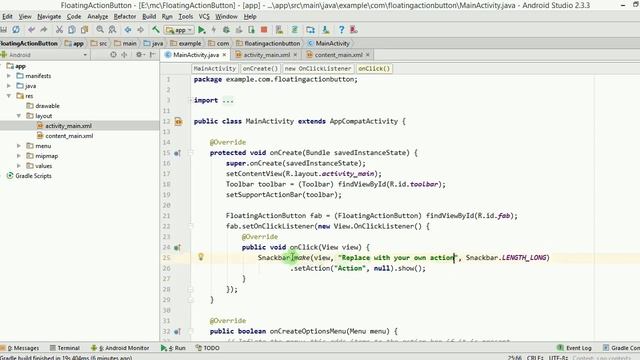Click the yellow lightbulb intention icon
Viewport: 640px width, 360px height.
click(200, 257)
